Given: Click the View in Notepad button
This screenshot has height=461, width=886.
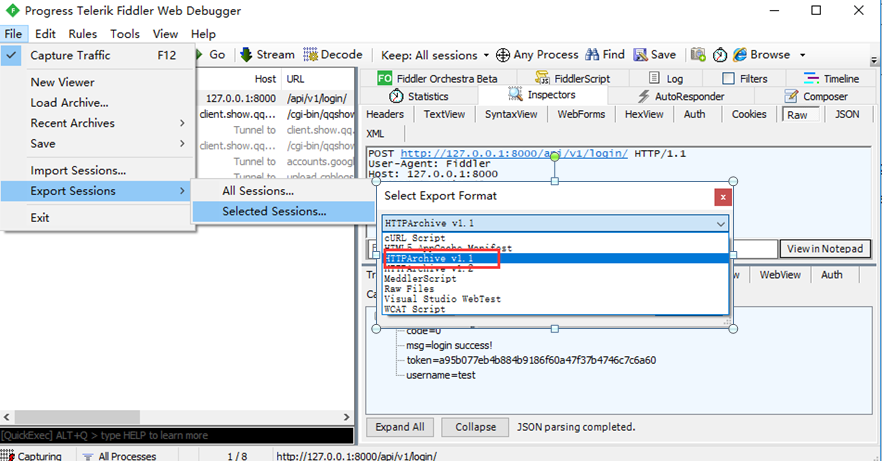Looking at the screenshot, I should tap(825, 249).
